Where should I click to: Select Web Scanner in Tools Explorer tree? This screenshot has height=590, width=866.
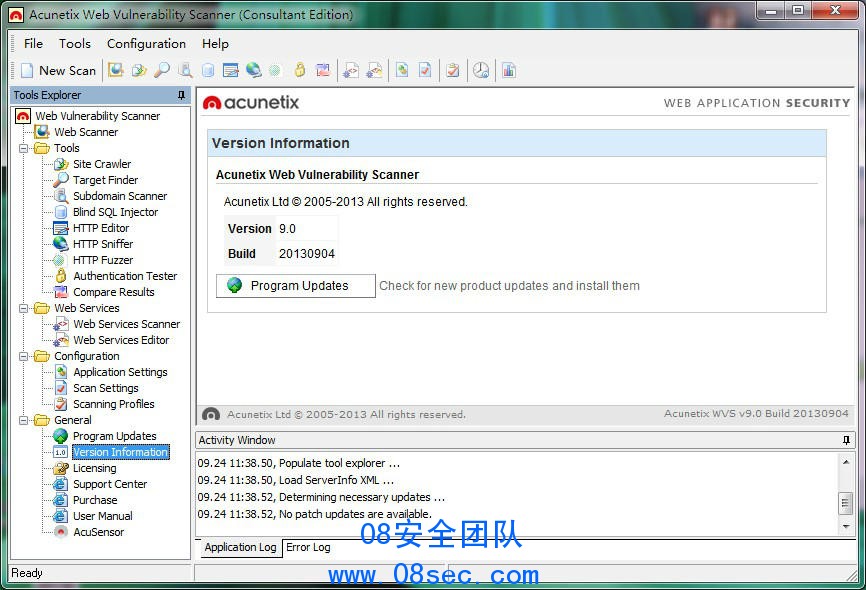tap(86, 132)
